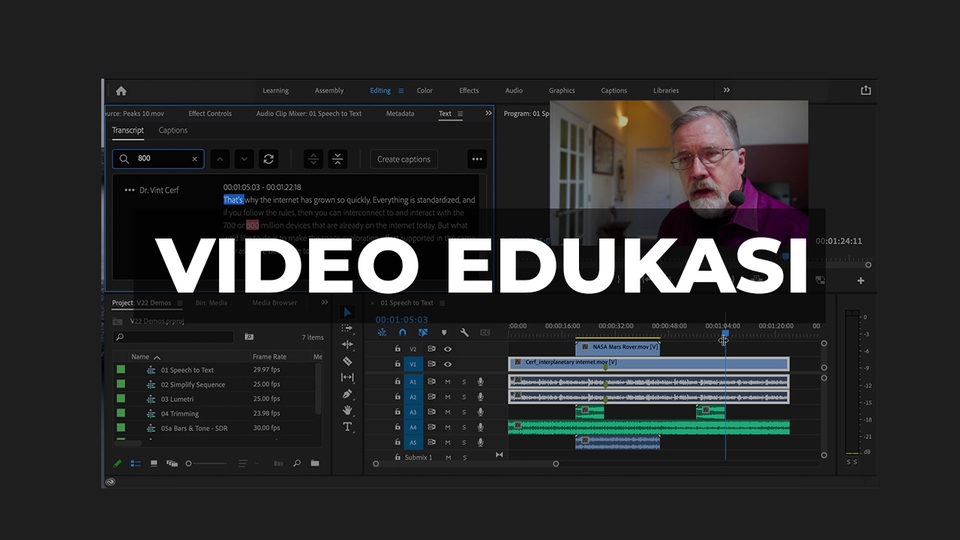Toggle Name column sort arrow

click(157, 357)
